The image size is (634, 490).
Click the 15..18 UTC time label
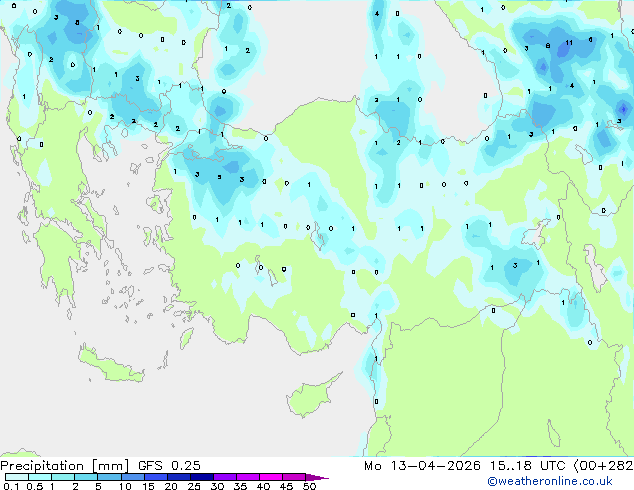527,466
